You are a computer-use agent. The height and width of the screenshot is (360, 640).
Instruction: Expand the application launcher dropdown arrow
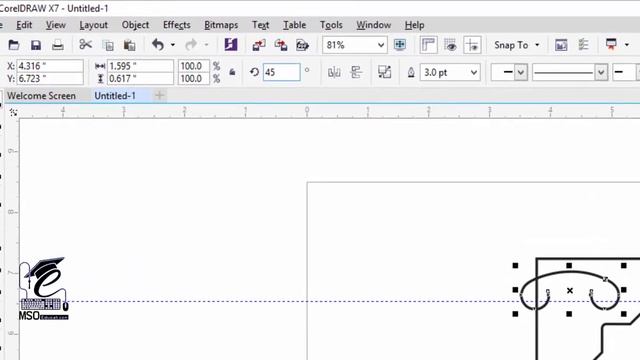click(627, 44)
